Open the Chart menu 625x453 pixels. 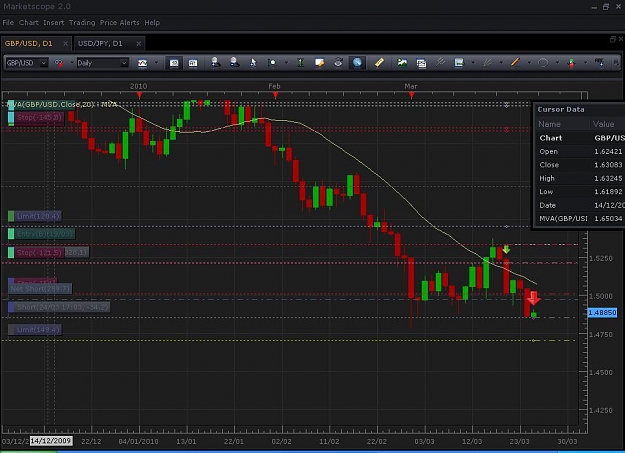click(29, 23)
